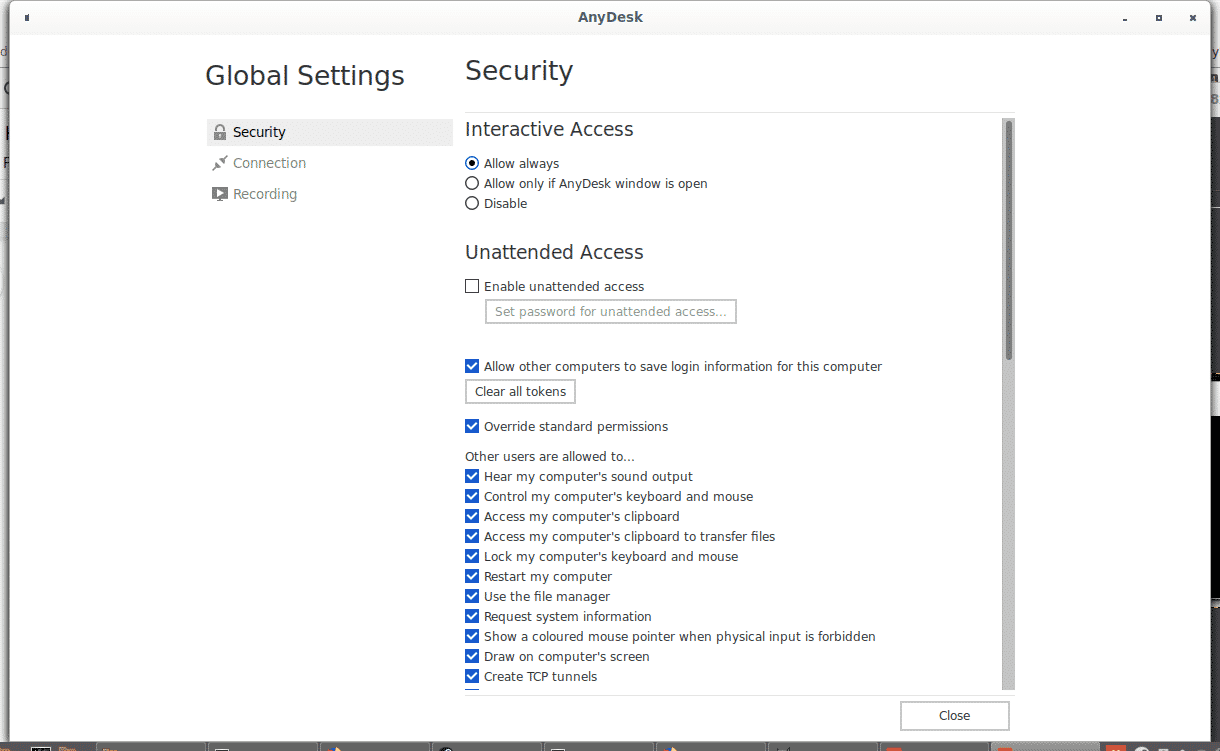Click the settings vertical scrollbar thumb
Image resolution: width=1220 pixels, height=751 pixels.
[x=1009, y=240]
